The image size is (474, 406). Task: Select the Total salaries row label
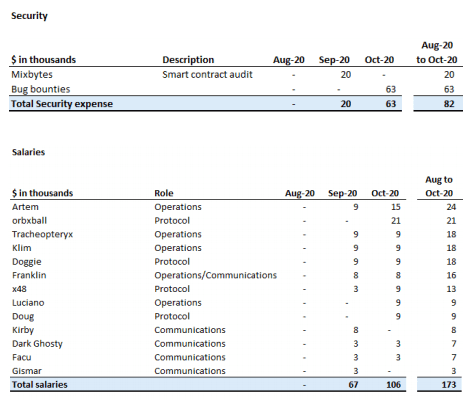click(40, 385)
